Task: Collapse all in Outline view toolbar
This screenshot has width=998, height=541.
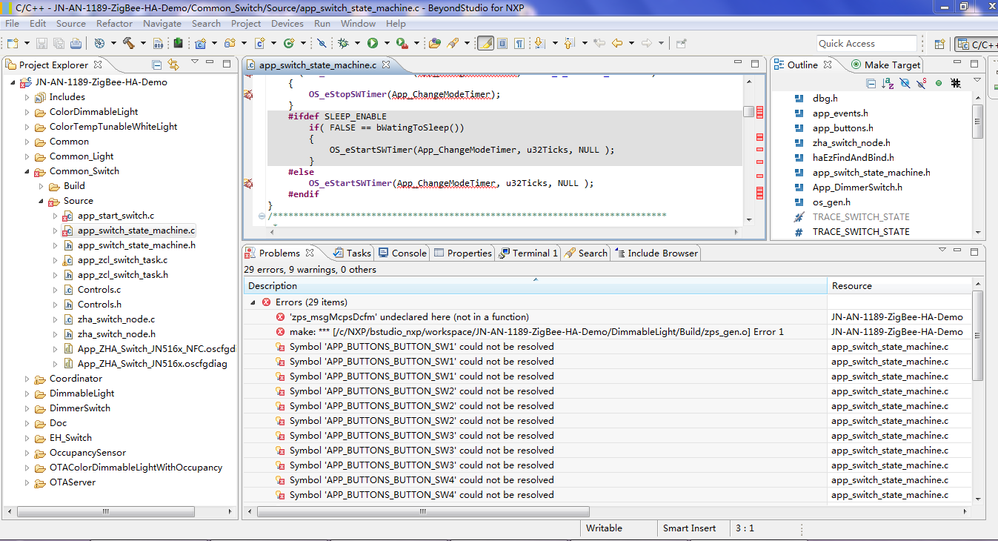Action: point(871,83)
